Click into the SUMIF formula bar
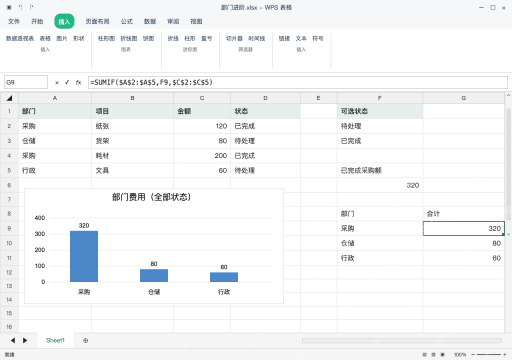The image size is (512, 360). 298,82
